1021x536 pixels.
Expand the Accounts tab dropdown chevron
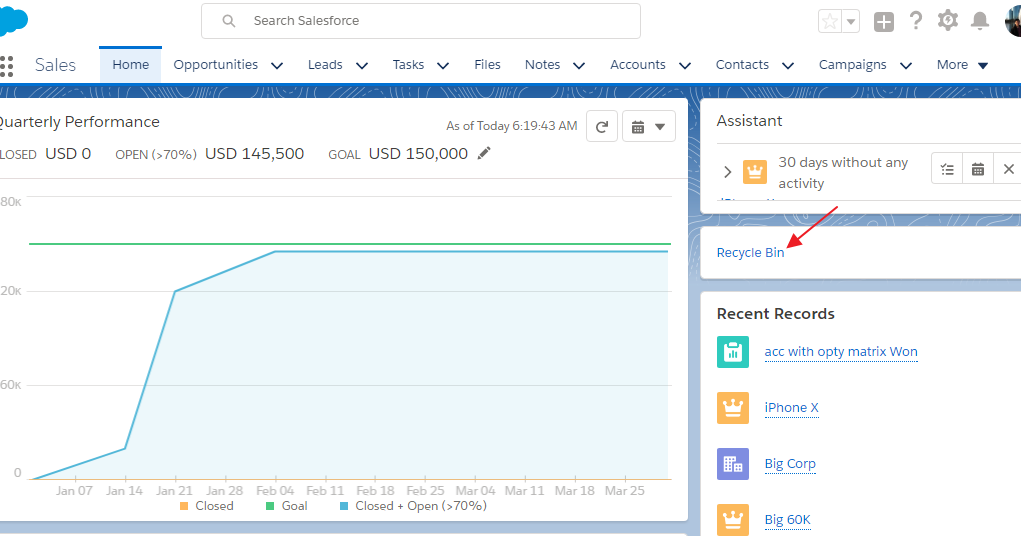[684, 65]
